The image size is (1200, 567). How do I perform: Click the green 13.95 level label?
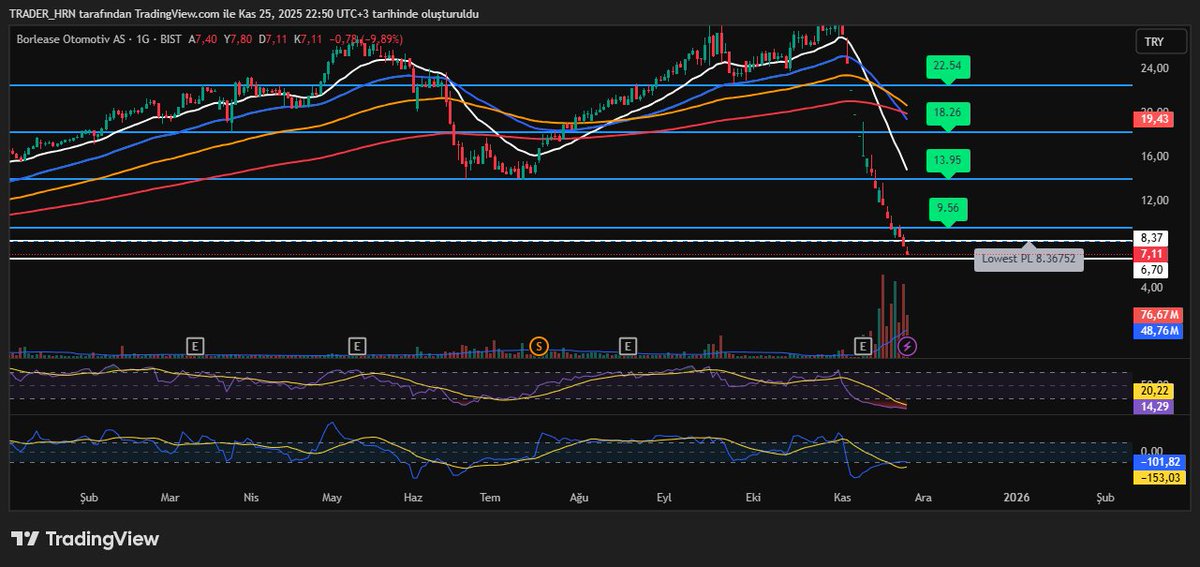pyautogui.click(x=946, y=160)
